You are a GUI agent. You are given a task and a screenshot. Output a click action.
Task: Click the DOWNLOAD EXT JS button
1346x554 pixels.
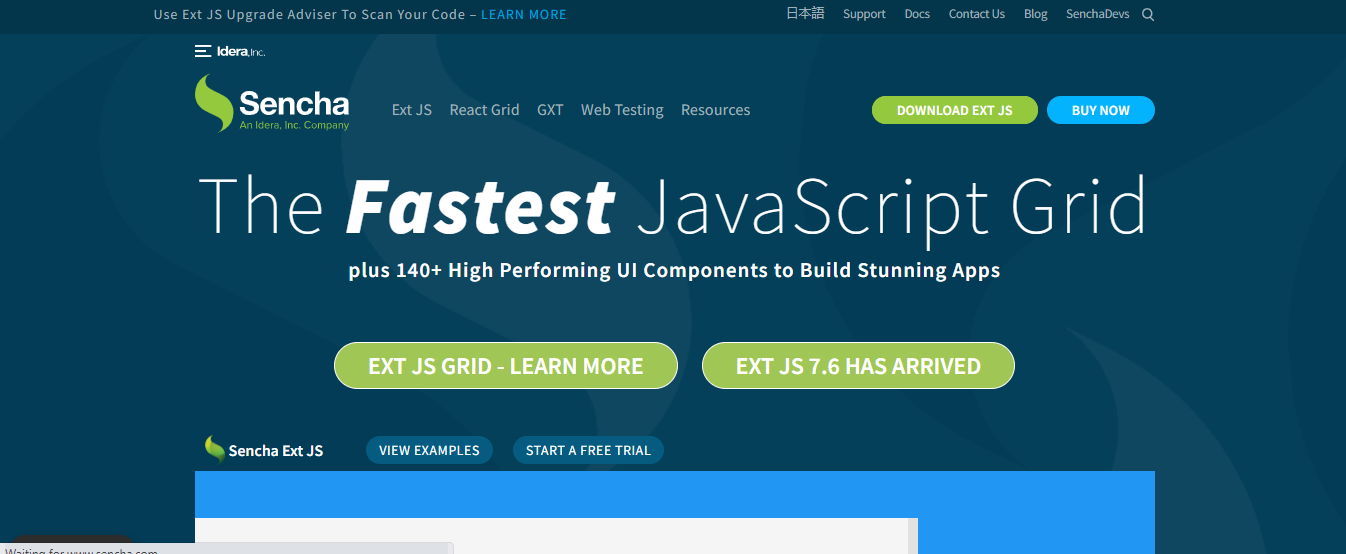click(955, 110)
